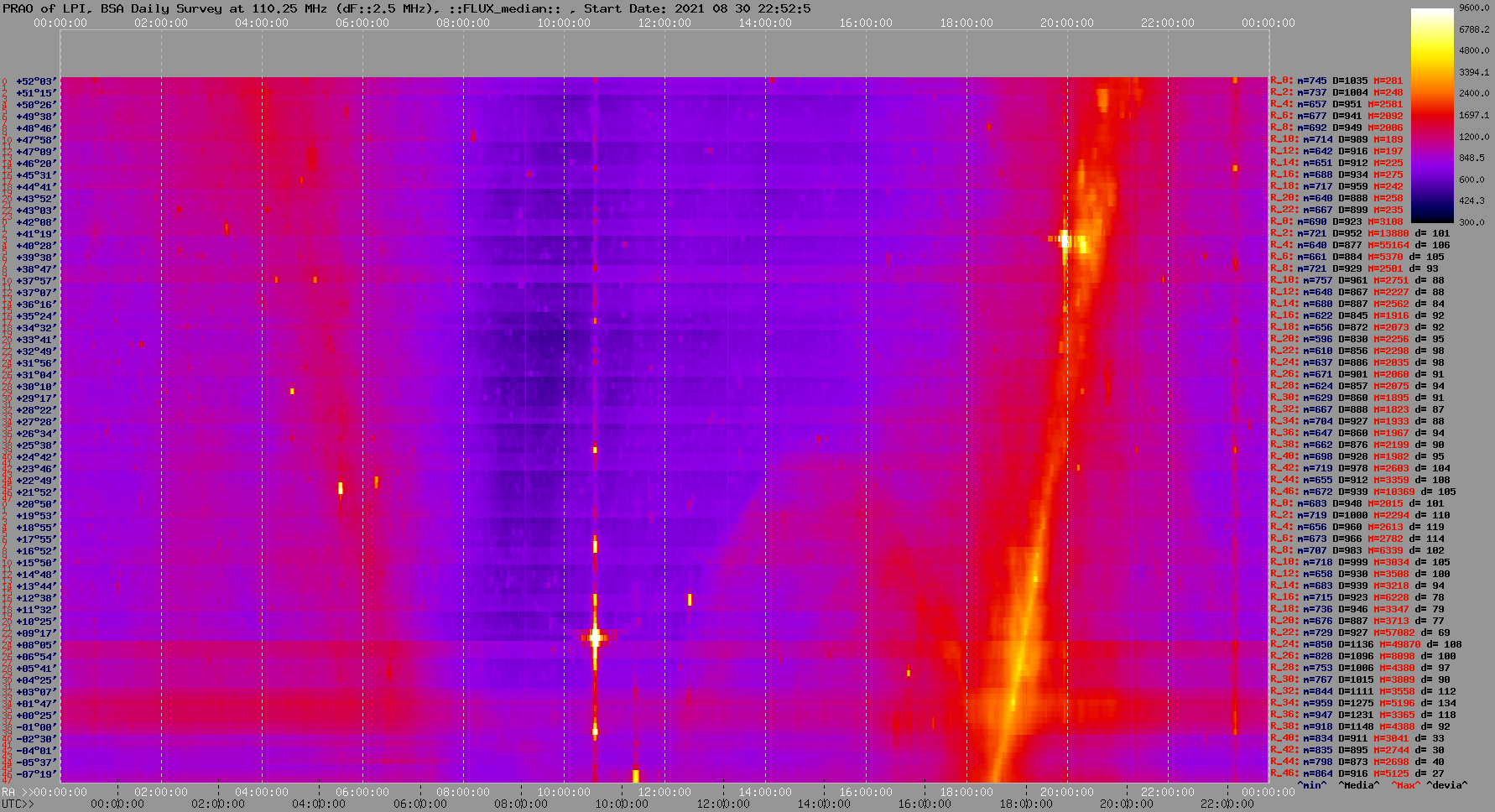
Task: Click the '^Max^' column legend label
Action: coord(1406,786)
